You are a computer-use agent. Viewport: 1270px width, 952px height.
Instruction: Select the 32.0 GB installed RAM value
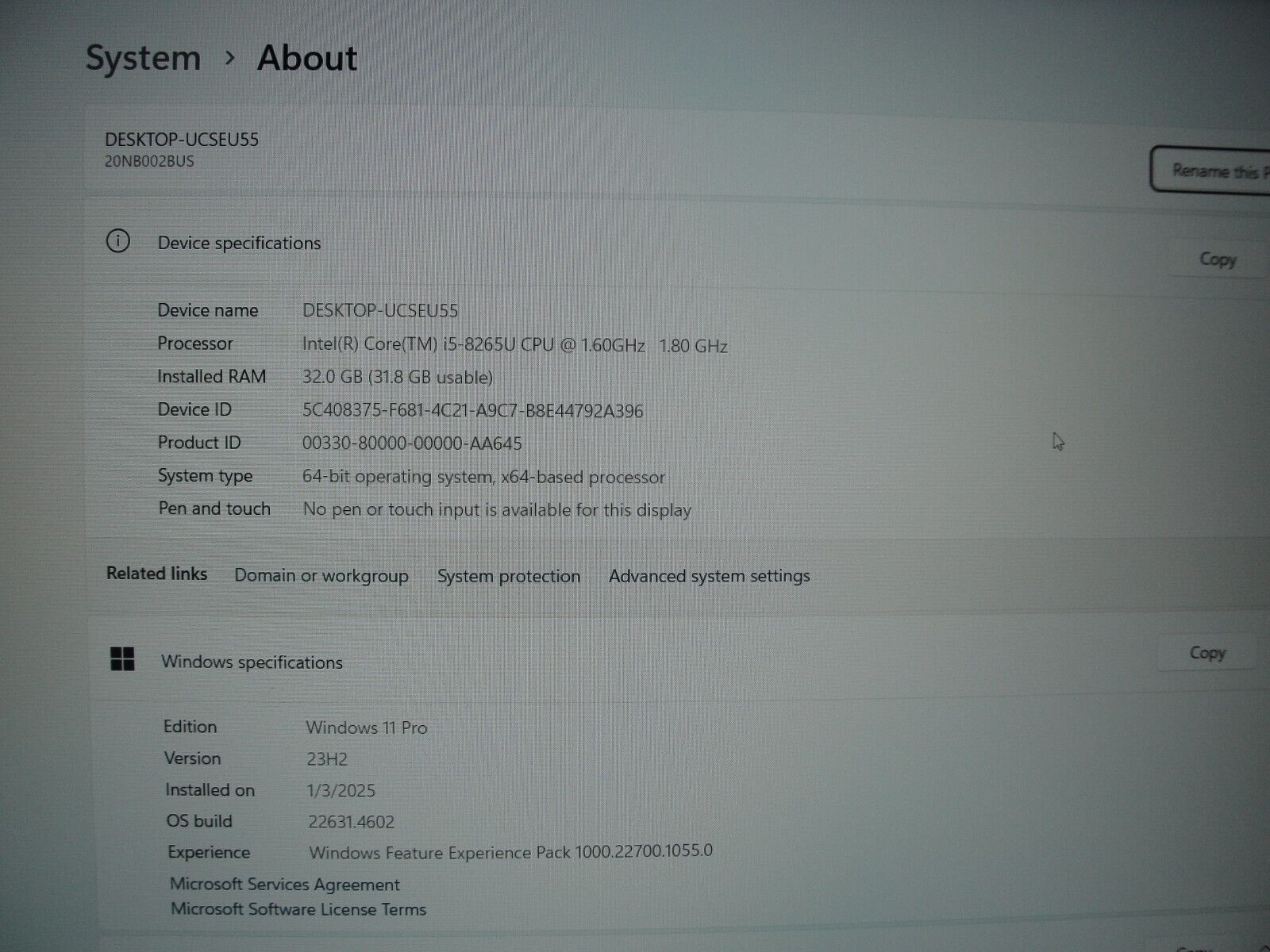(x=398, y=378)
